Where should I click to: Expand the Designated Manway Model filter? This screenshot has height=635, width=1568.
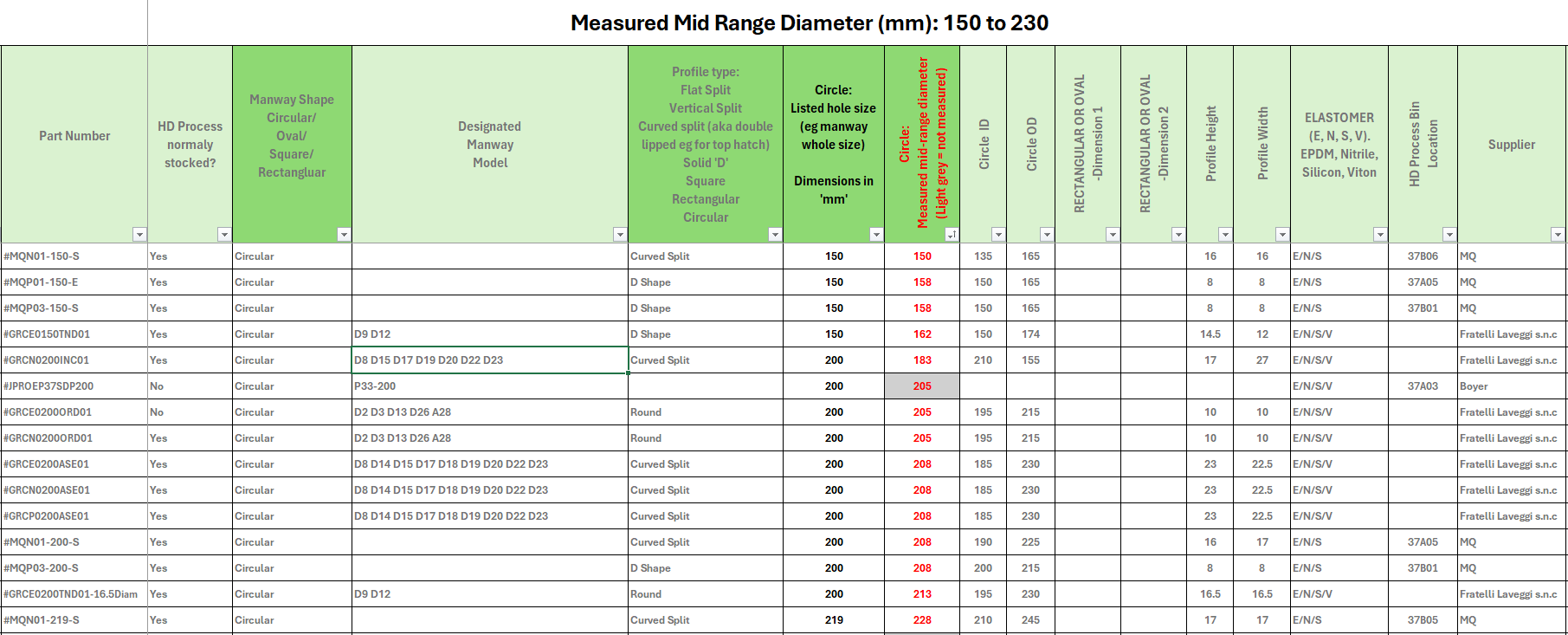[x=619, y=235]
